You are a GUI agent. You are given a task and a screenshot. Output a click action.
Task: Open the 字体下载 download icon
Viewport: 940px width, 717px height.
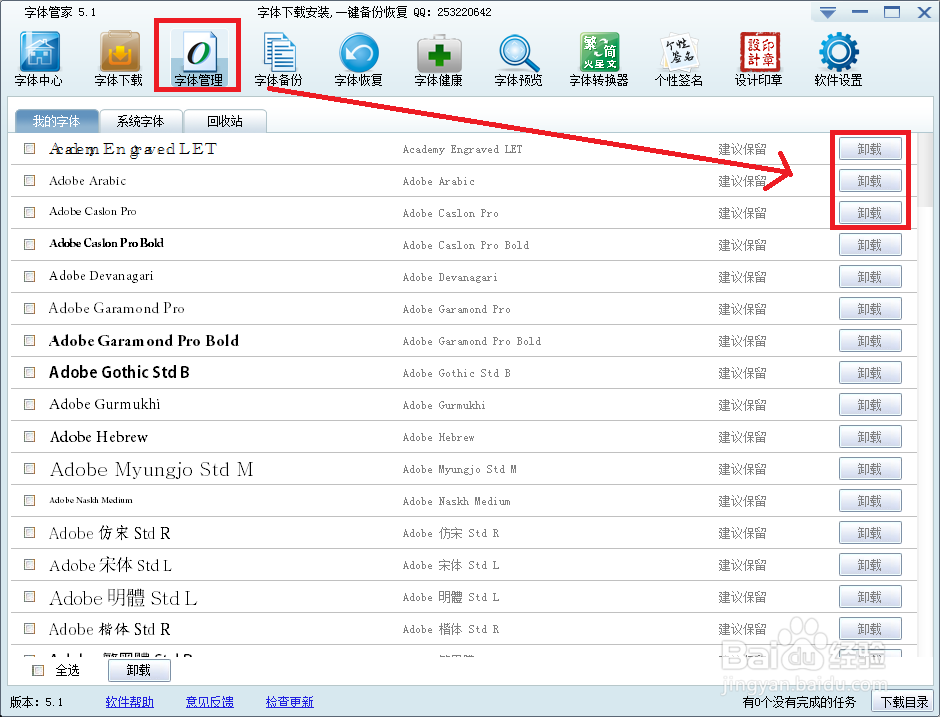coord(119,59)
